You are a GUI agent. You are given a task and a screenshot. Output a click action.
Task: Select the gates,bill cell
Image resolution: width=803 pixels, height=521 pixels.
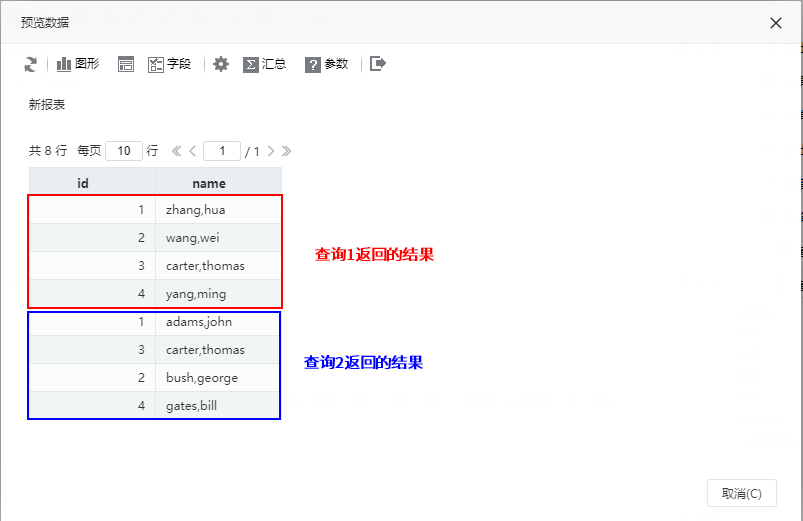click(219, 406)
